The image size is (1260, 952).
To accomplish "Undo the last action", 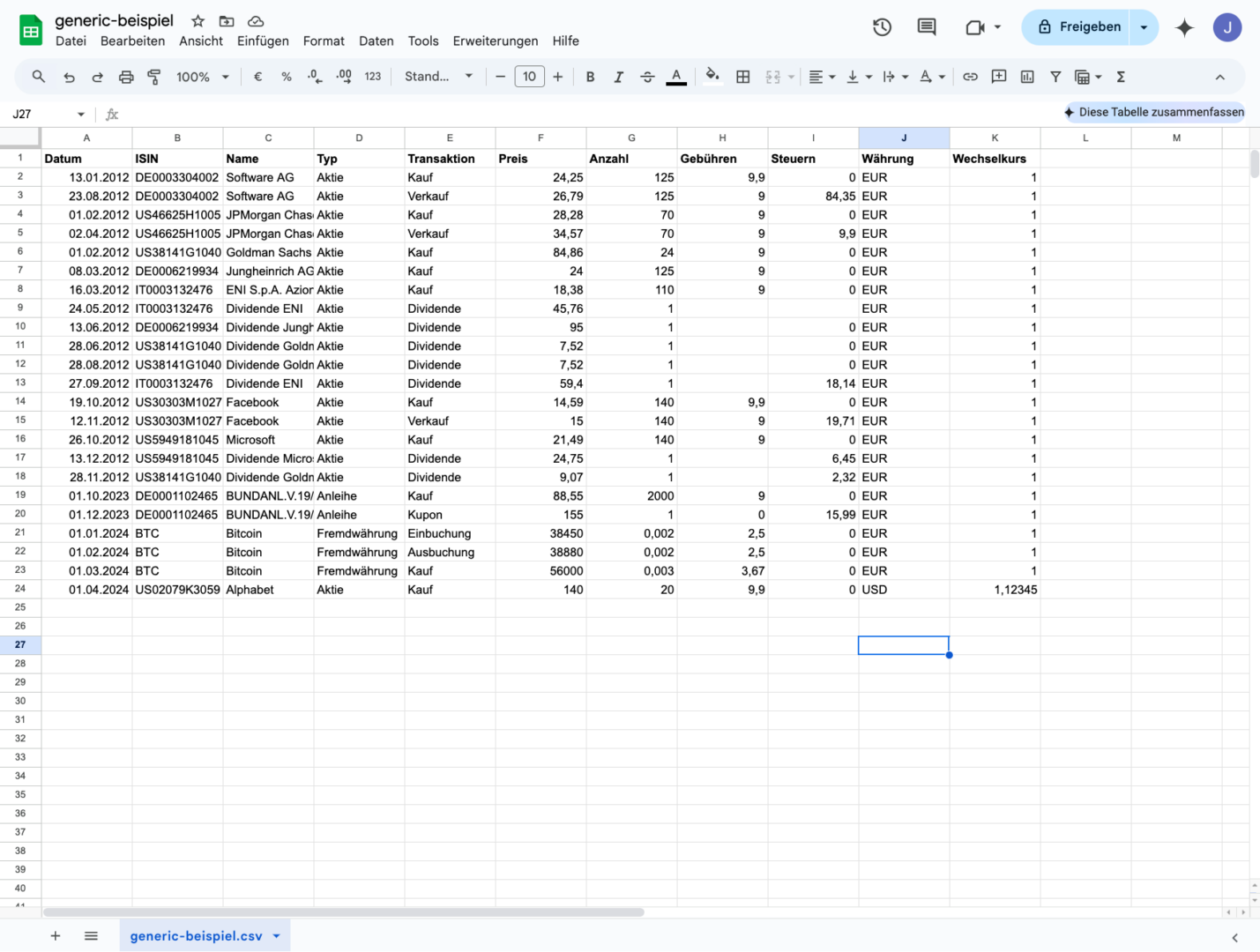I will (69, 77).
